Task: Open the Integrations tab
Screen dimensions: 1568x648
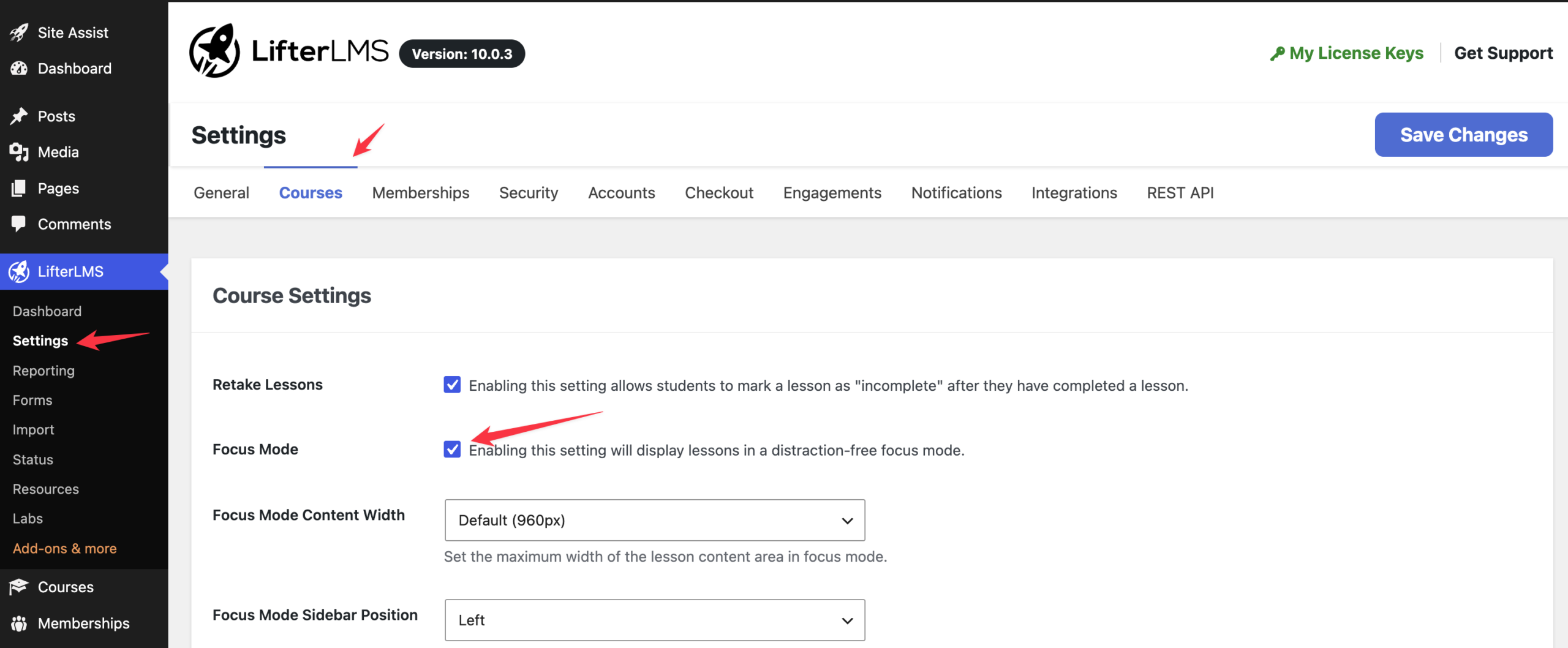Action: [1074, 192]
